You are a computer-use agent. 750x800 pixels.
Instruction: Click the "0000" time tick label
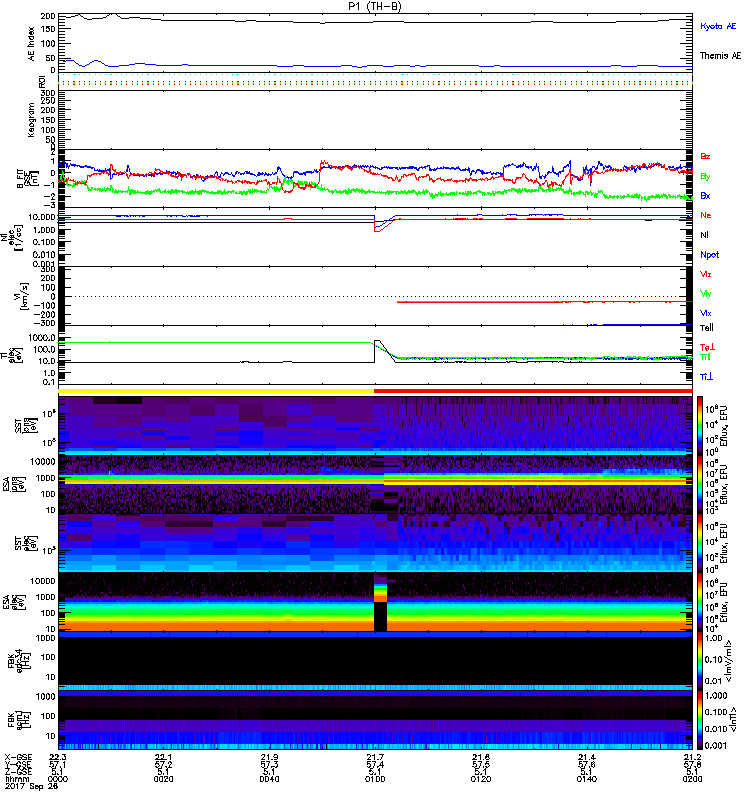(58, 779)
